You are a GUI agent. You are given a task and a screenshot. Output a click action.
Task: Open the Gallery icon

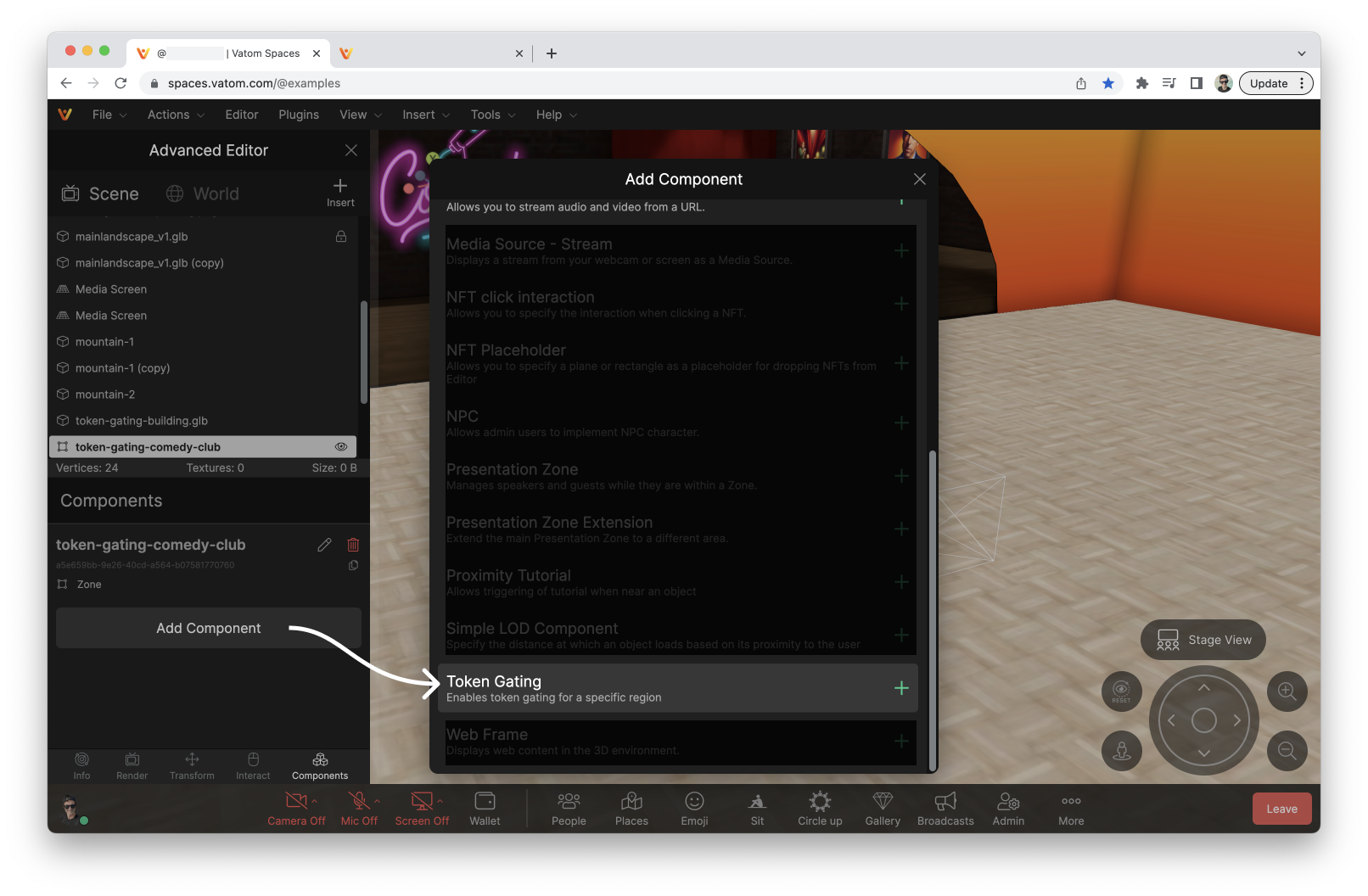point(883,809)
